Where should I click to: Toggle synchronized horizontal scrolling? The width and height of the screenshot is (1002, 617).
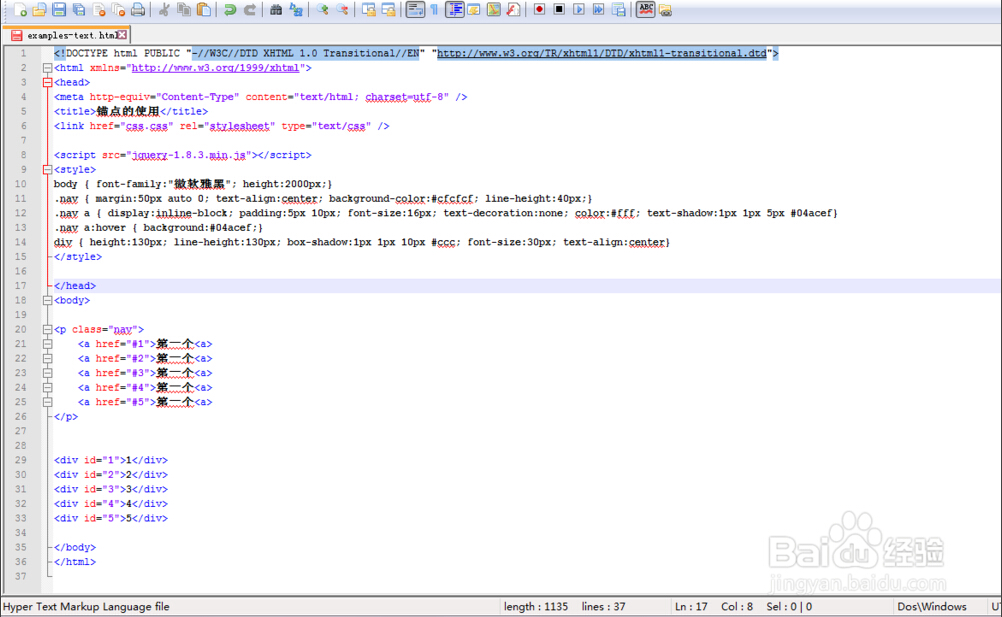tap(389, 10)
